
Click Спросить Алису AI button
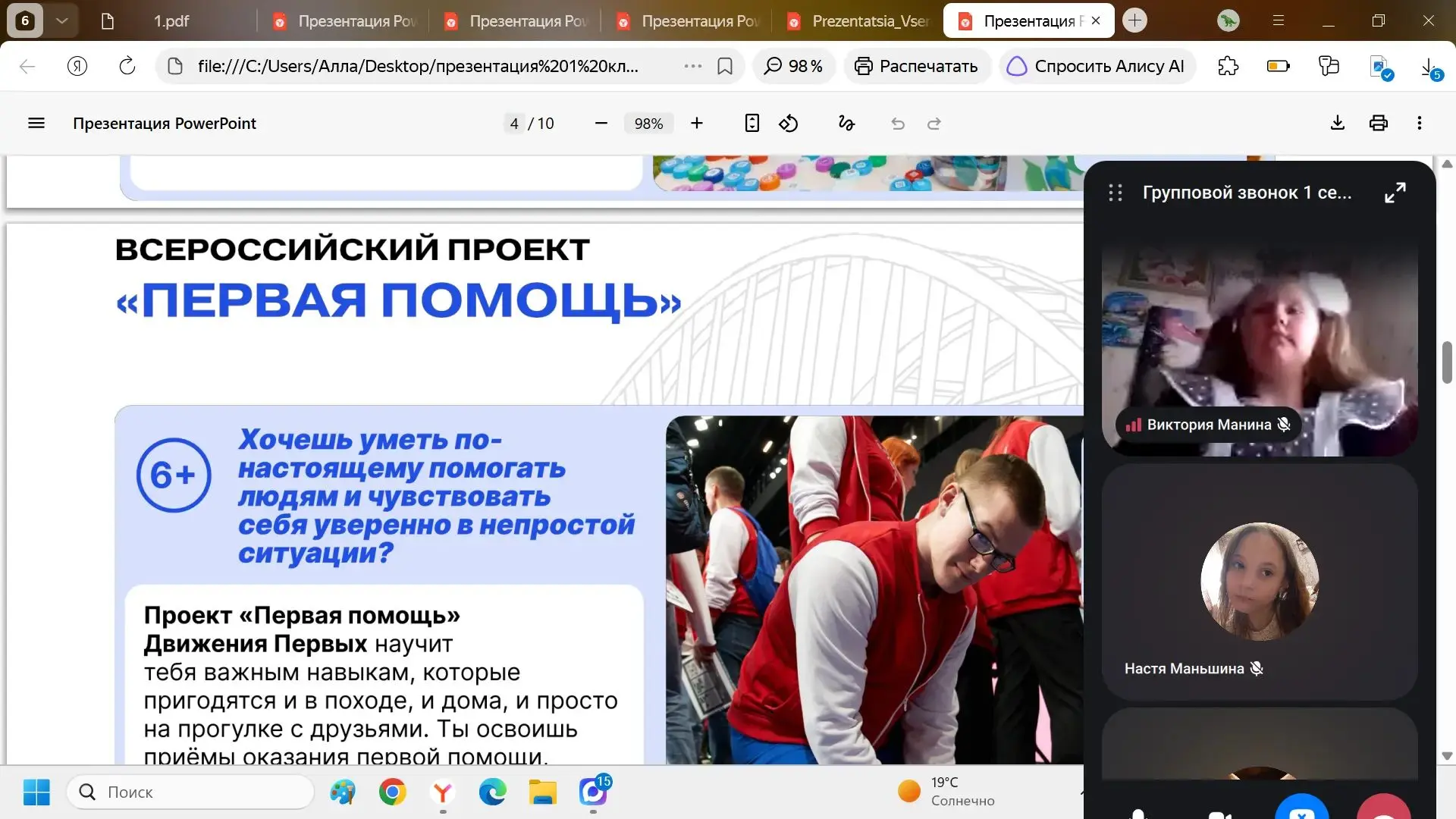(1097, 67)
